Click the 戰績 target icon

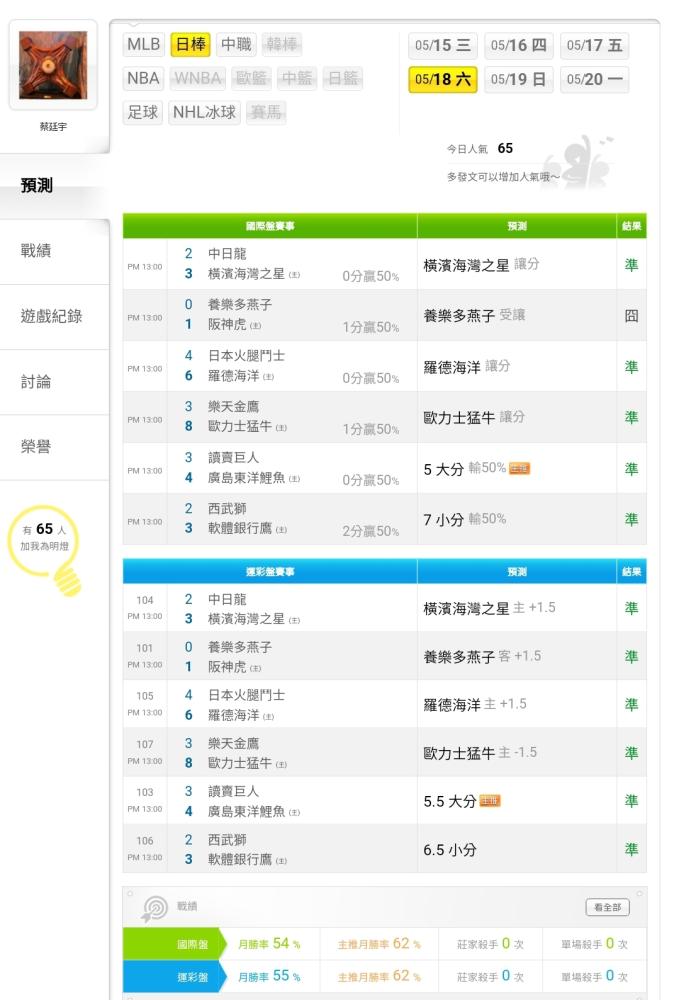point(154,908)
